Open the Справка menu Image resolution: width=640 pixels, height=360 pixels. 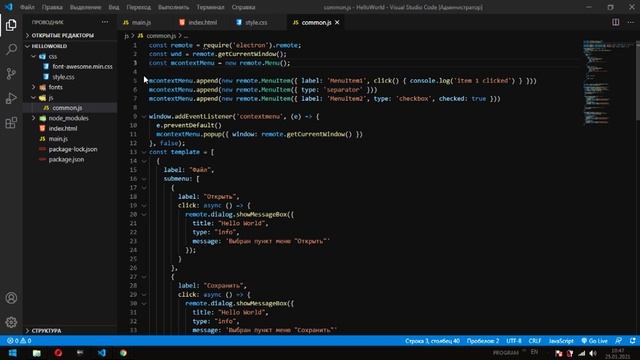click(x=243, y=7)
